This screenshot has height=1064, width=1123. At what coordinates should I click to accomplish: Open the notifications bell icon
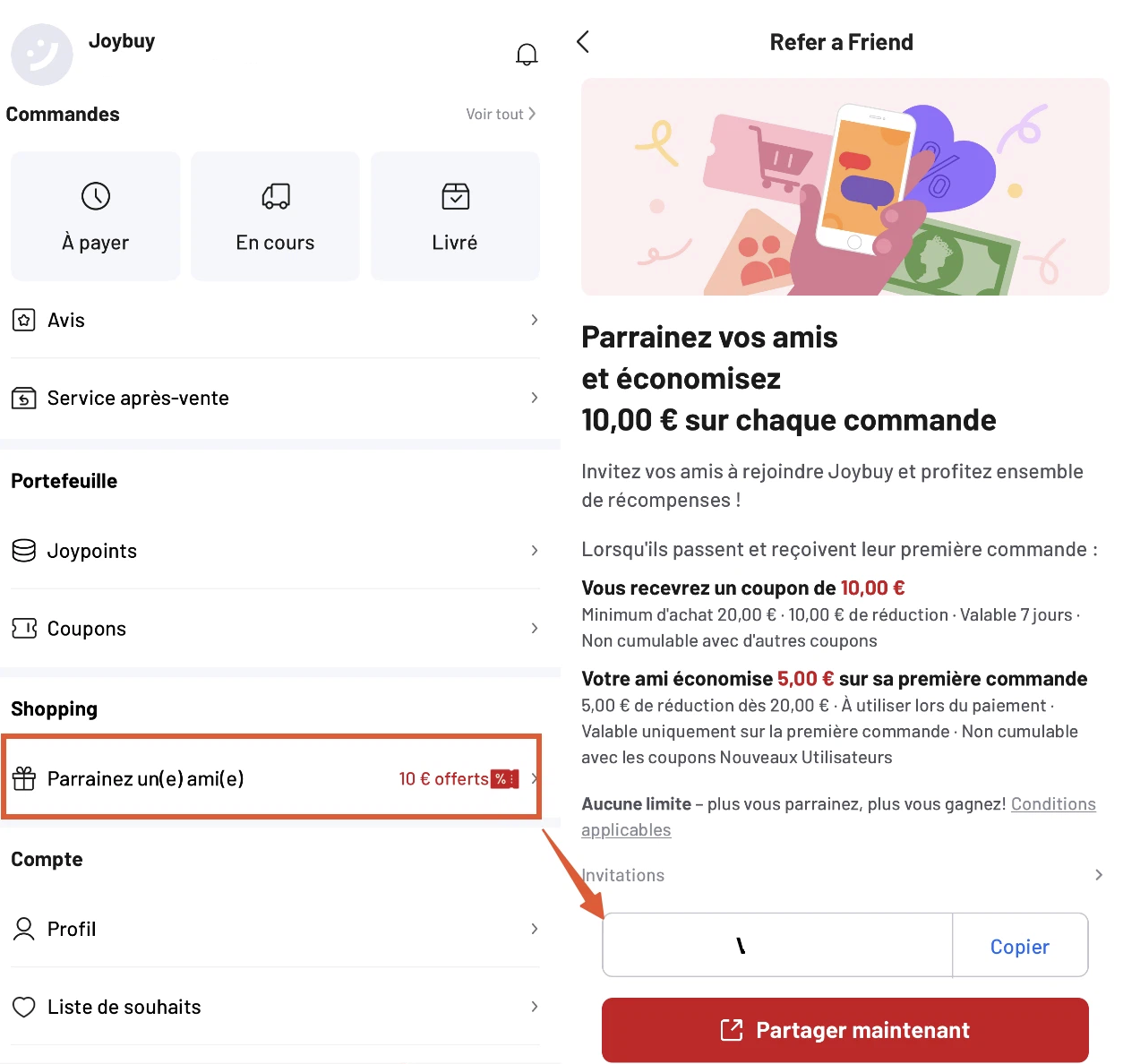(527, 55)
